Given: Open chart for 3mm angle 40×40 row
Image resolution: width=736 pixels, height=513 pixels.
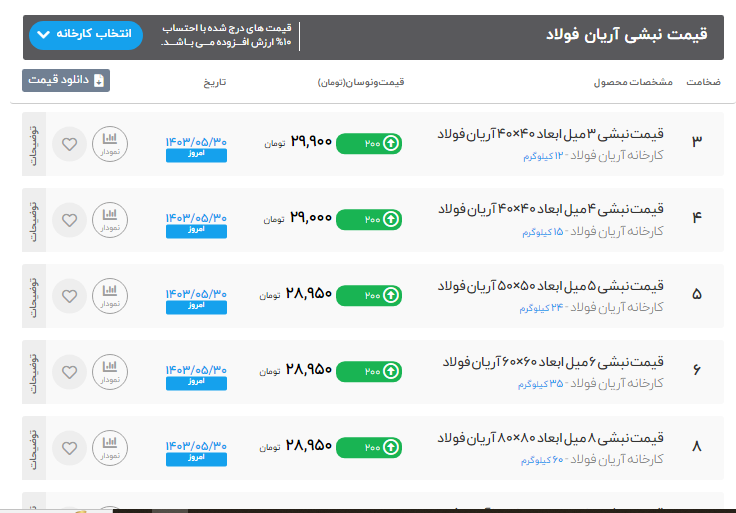Looking at the screenshot, I should pyautogui.click(x=110, y=144).
